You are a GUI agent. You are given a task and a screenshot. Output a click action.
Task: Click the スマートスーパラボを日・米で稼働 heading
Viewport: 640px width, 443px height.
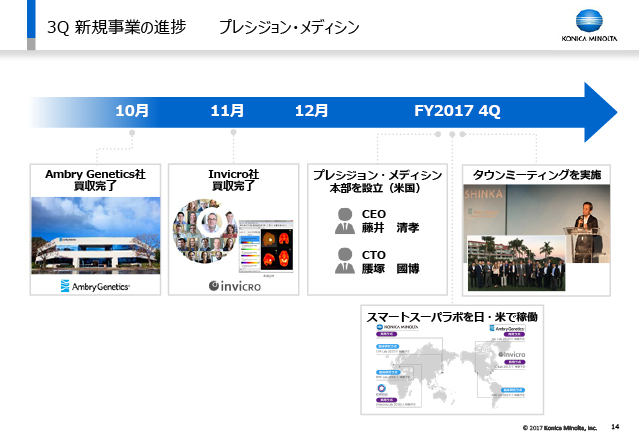coord(452,317)
